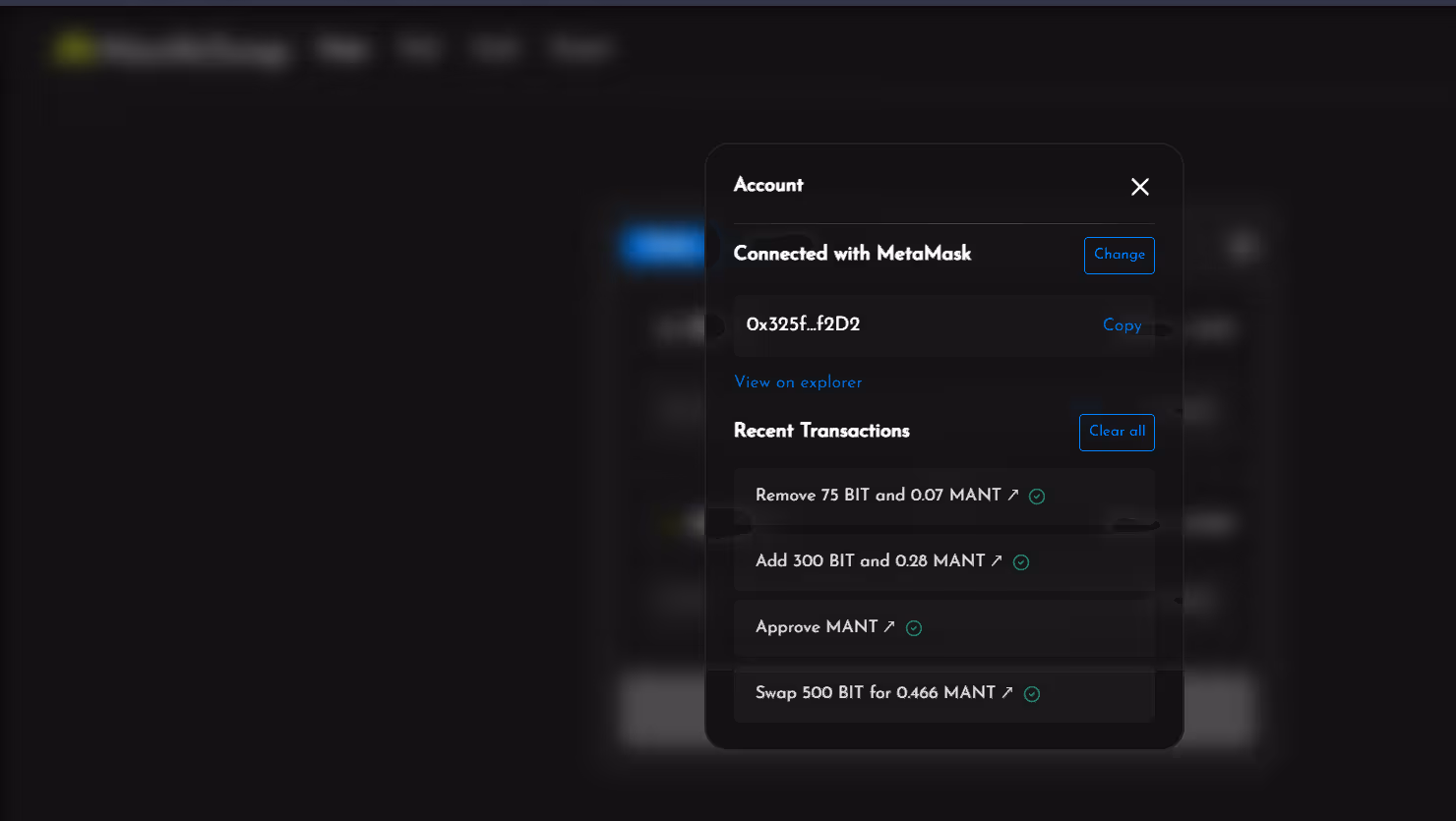
Task: Open the View on explorer link
Action: 798,382
